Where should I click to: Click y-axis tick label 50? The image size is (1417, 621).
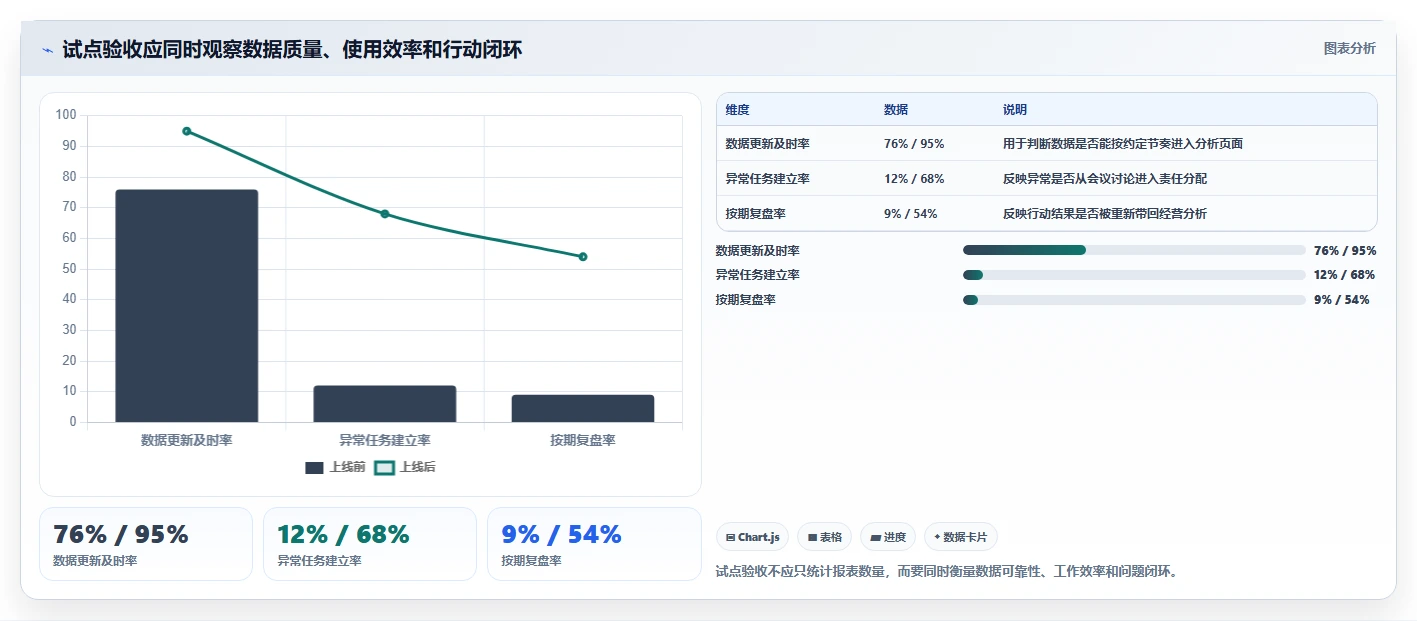click(x=69, y=269)
